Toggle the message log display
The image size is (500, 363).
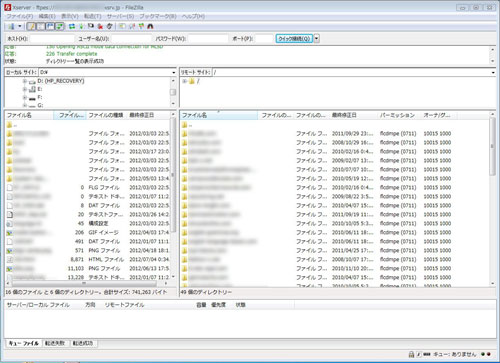[31, 26]
